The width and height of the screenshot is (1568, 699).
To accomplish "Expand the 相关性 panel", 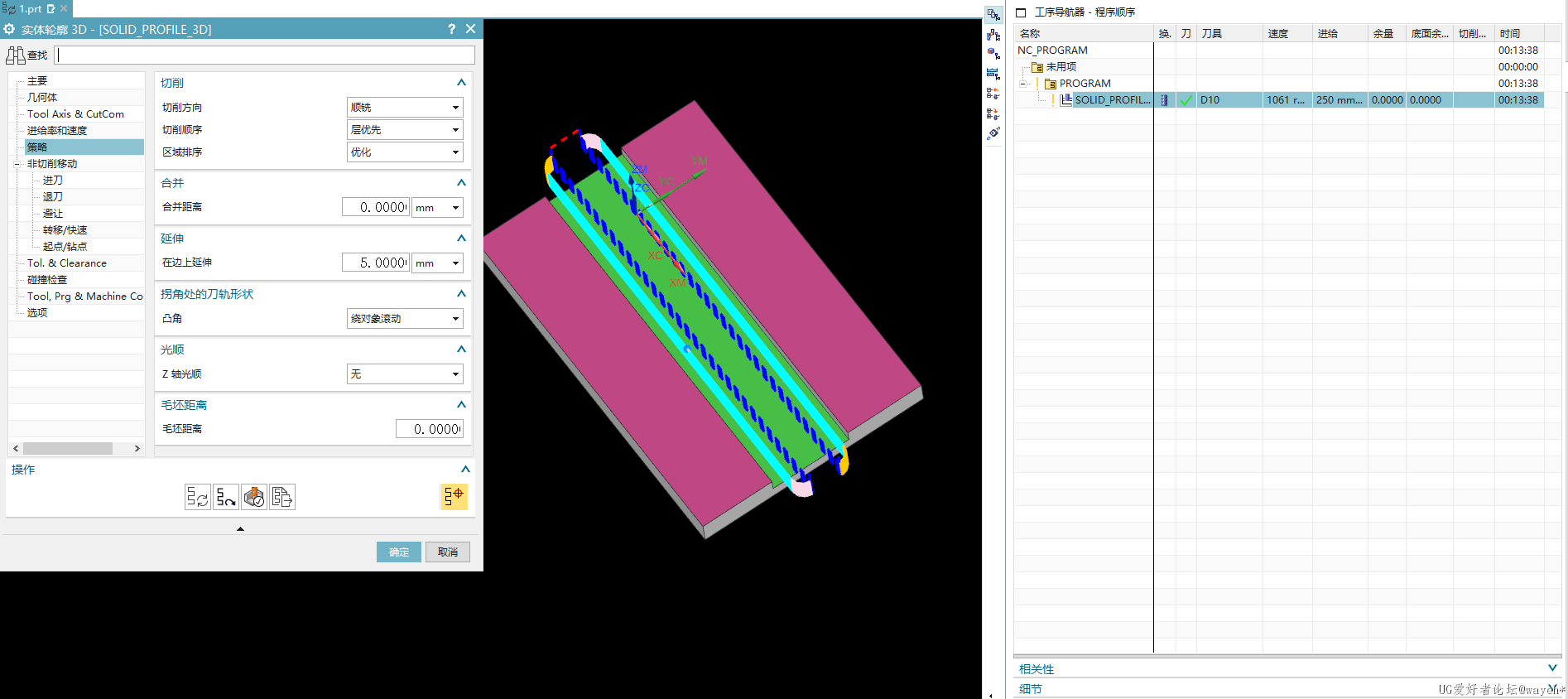I will coord(1552,668).
